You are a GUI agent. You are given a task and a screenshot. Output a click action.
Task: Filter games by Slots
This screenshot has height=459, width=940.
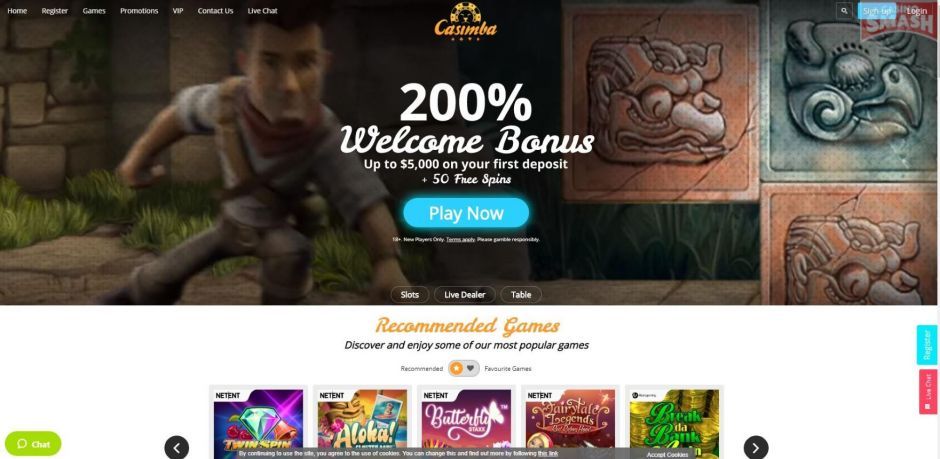pyautogui.click(x=410, y=295)
